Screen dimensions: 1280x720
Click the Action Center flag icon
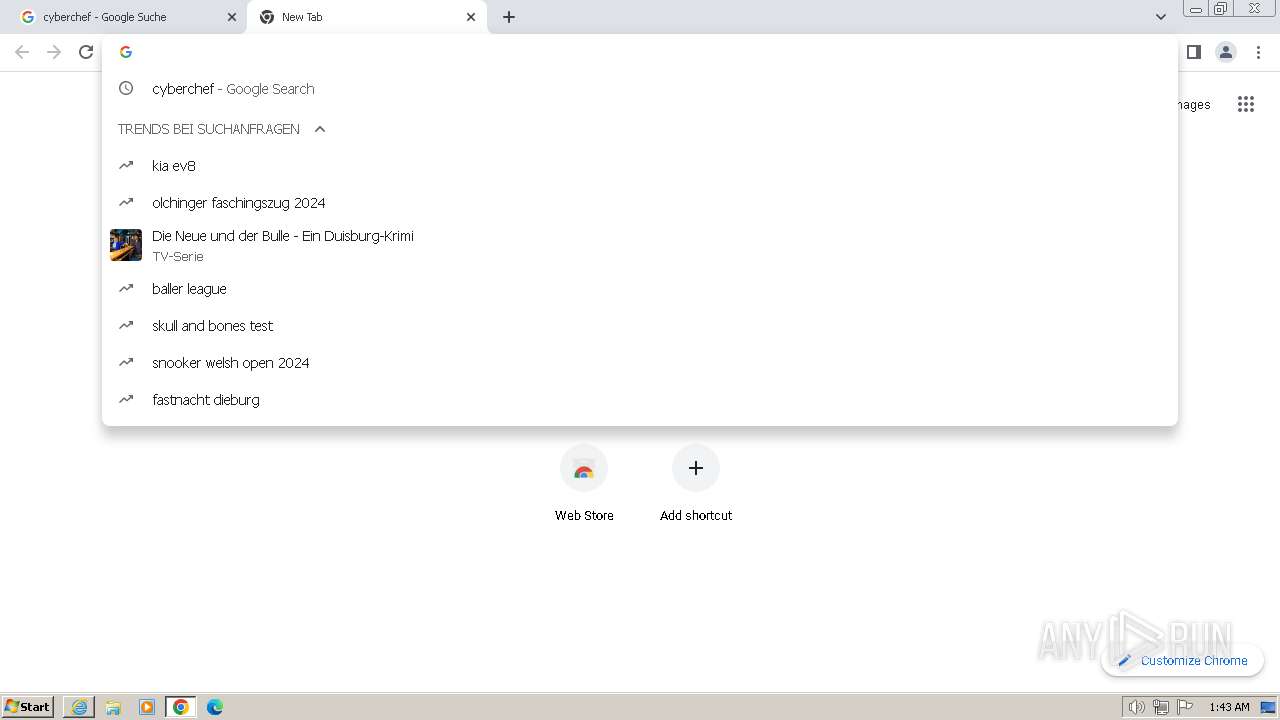(x=1185, y=707)
